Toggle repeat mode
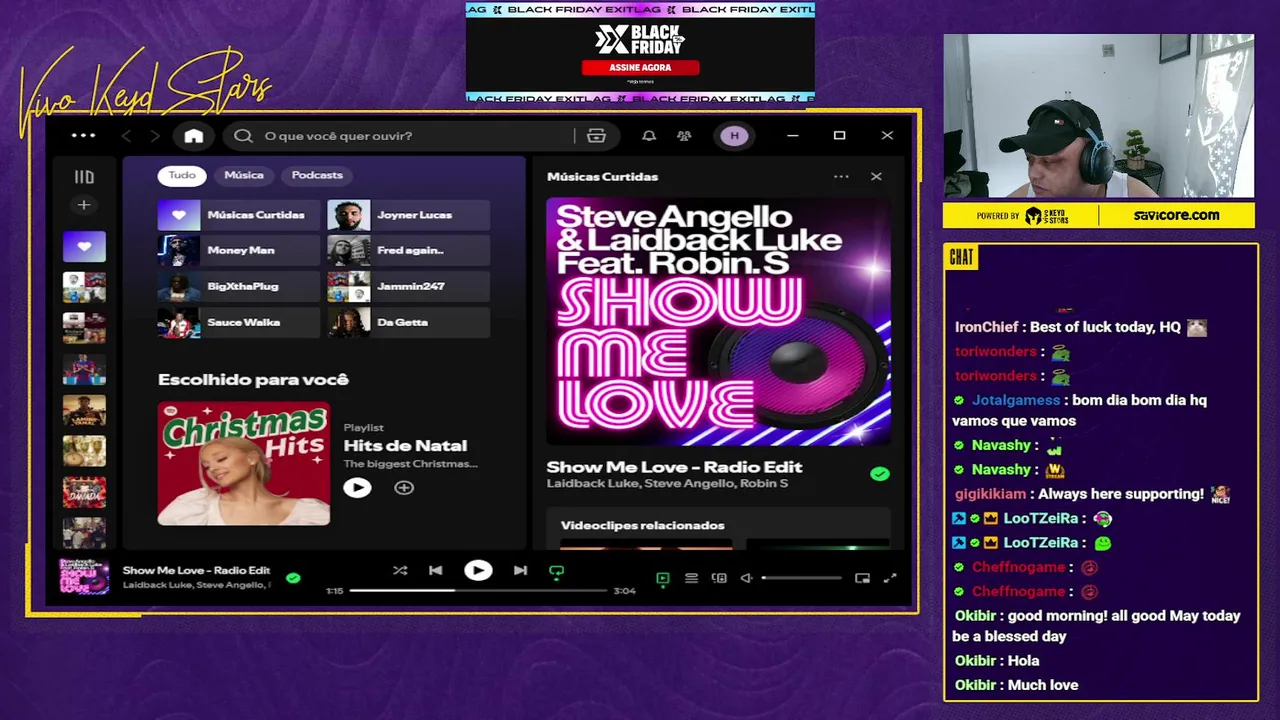 pos(557,571)
